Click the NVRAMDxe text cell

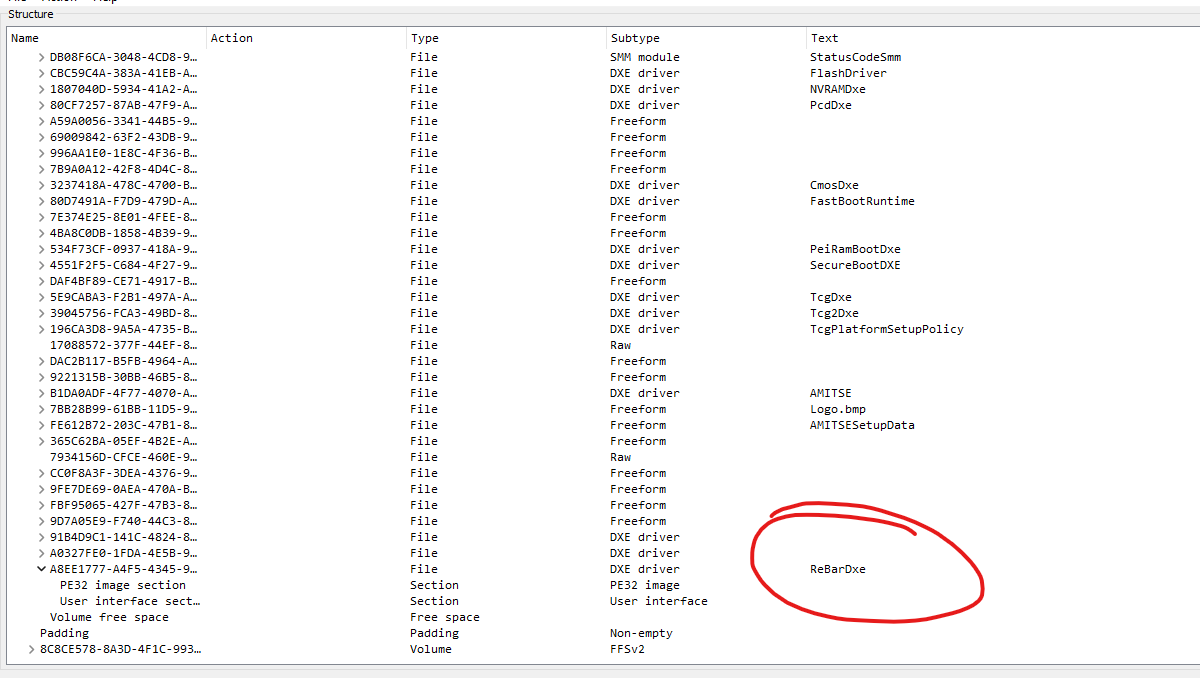[838, 89]
